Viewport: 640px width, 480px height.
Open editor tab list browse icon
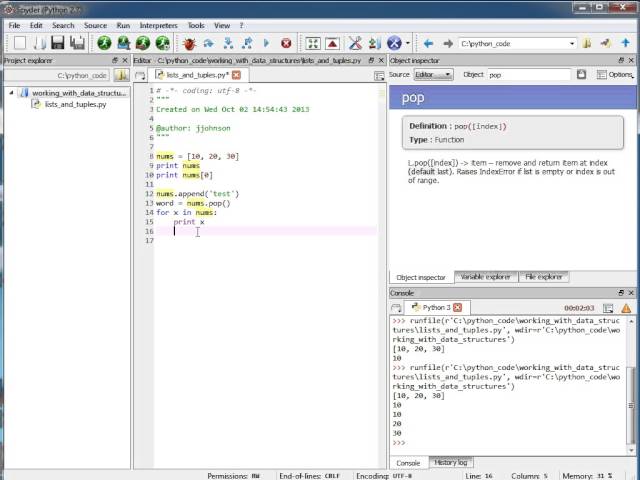[x=140, y=76]
